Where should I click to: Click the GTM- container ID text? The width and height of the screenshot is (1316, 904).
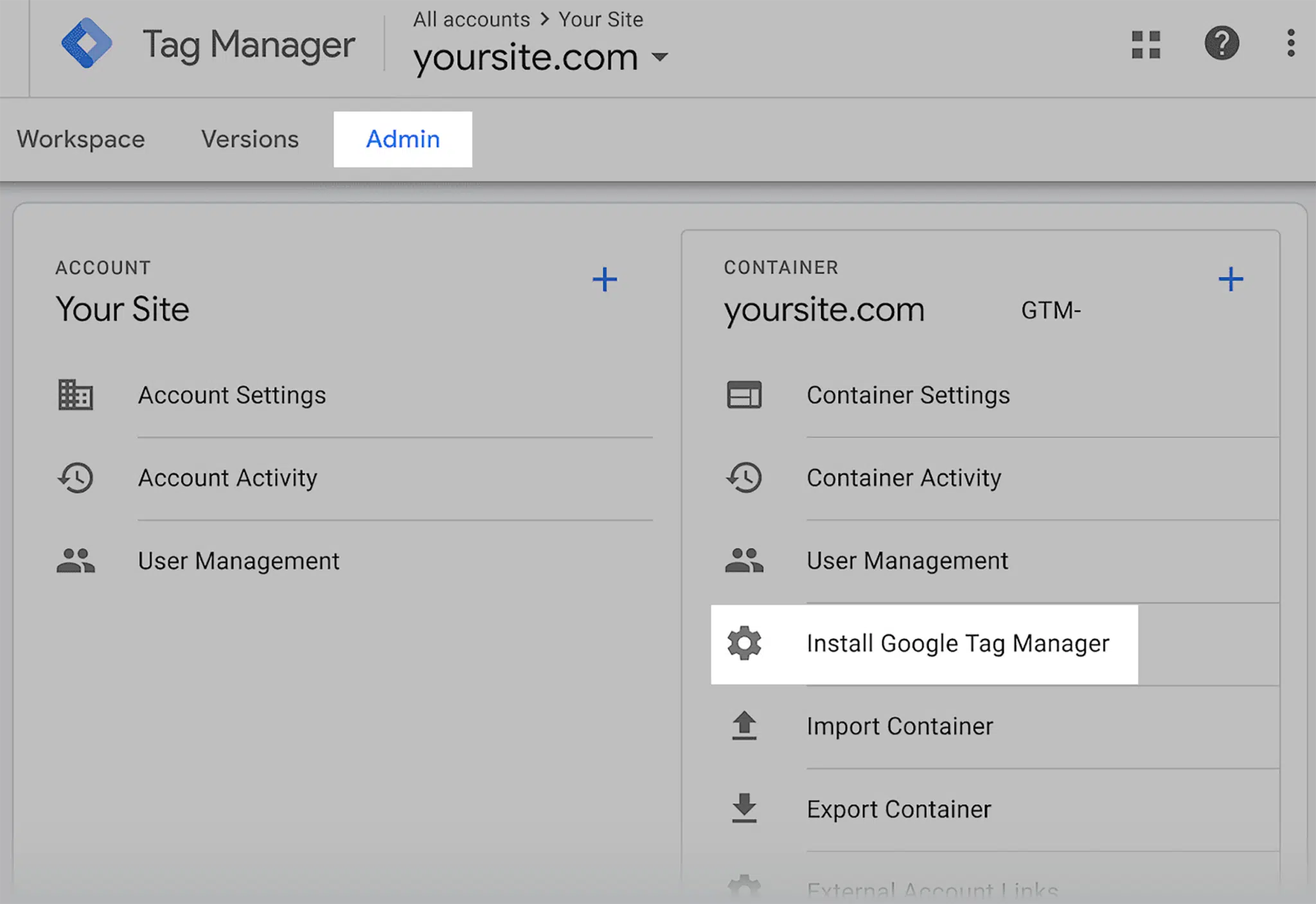1051,310
